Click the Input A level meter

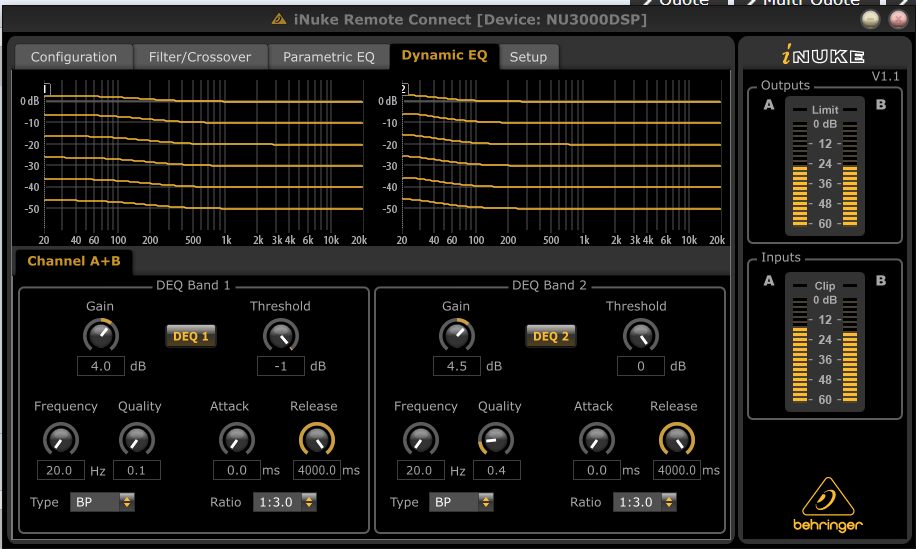800,350
